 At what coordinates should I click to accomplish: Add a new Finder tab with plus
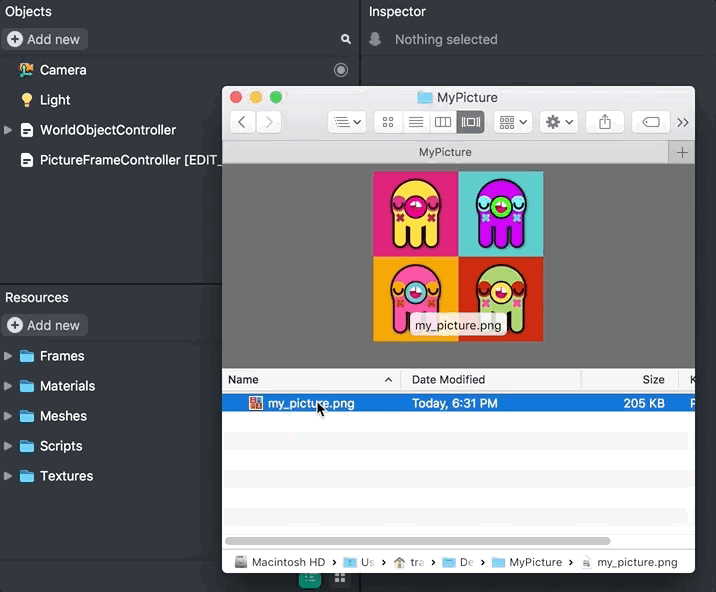coord(682,152)
